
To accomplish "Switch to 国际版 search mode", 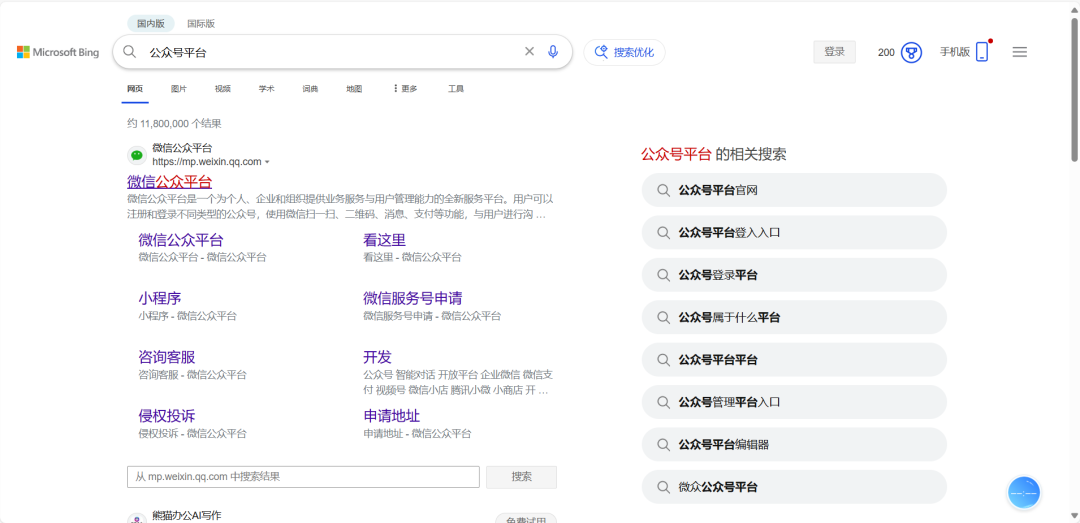I will point(201,23).
